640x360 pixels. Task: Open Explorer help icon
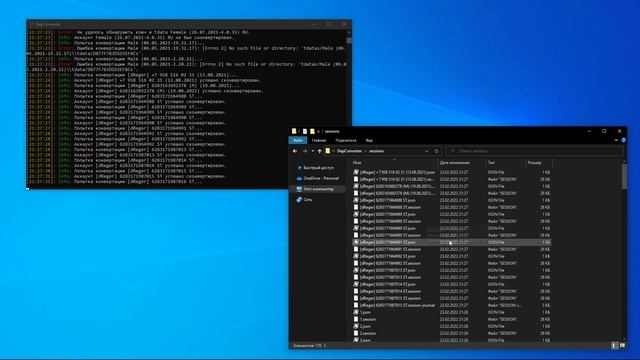click(623, 140)
